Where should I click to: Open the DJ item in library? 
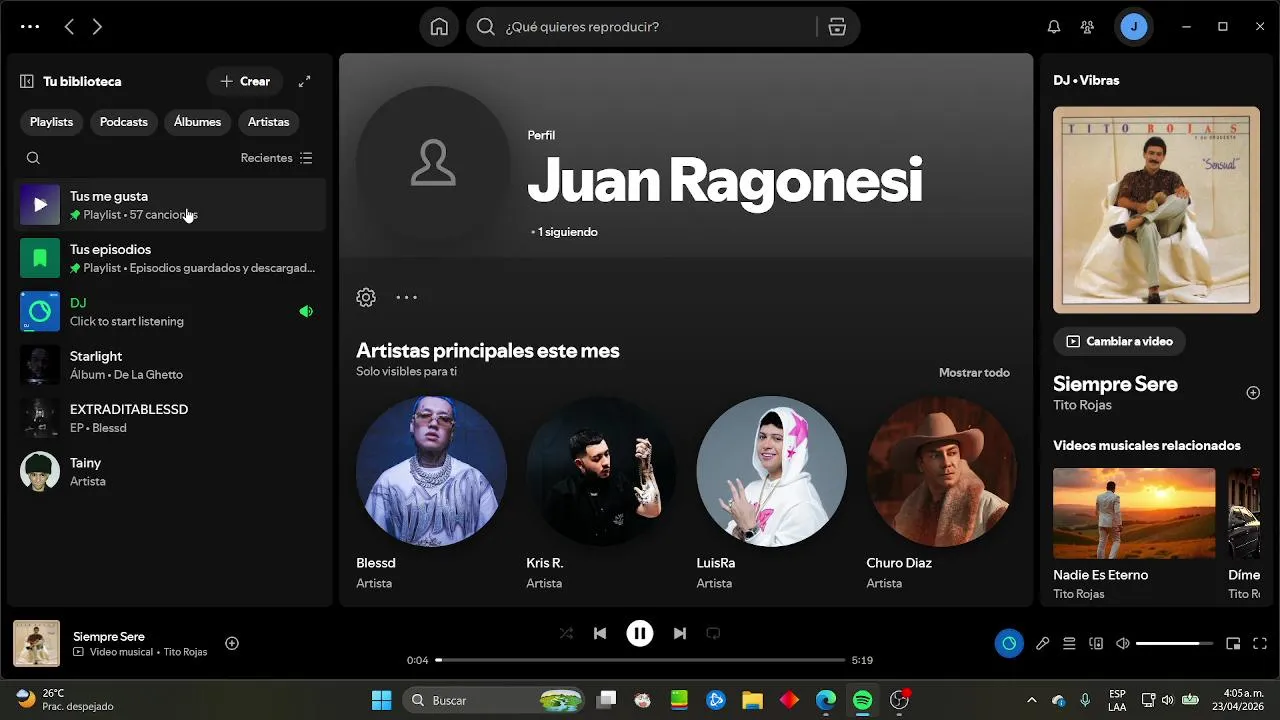coord(170,311)
